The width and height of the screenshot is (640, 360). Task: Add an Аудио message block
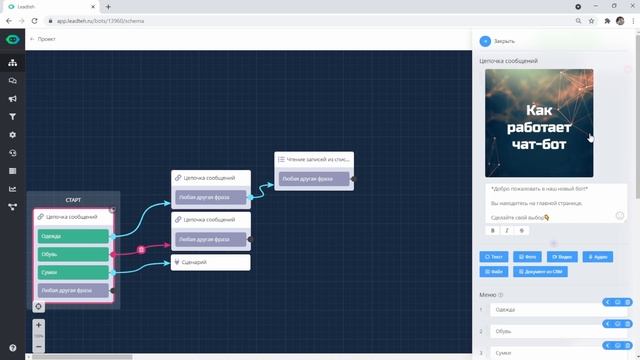(598, 257)
